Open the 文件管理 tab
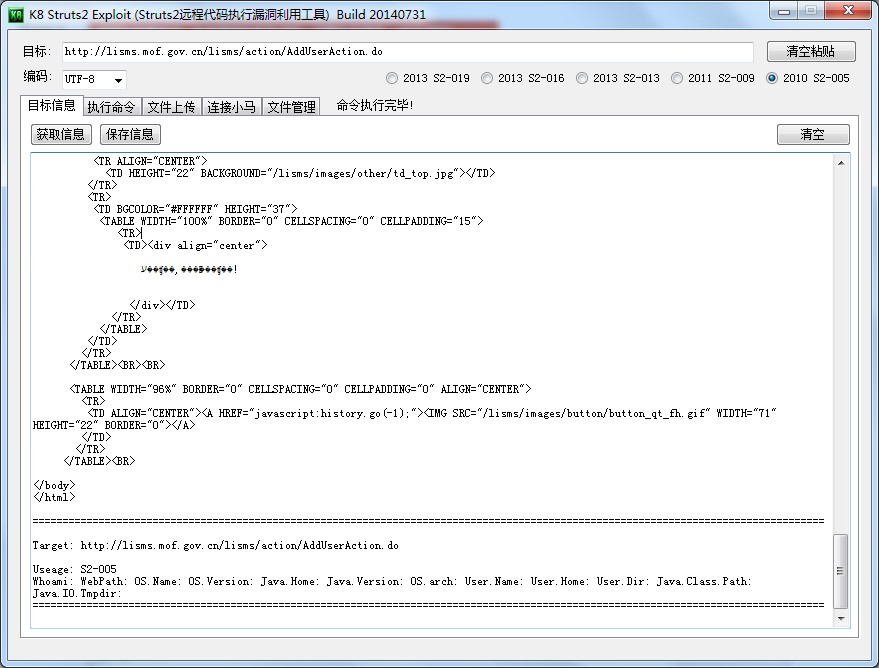 pos(291,107)
